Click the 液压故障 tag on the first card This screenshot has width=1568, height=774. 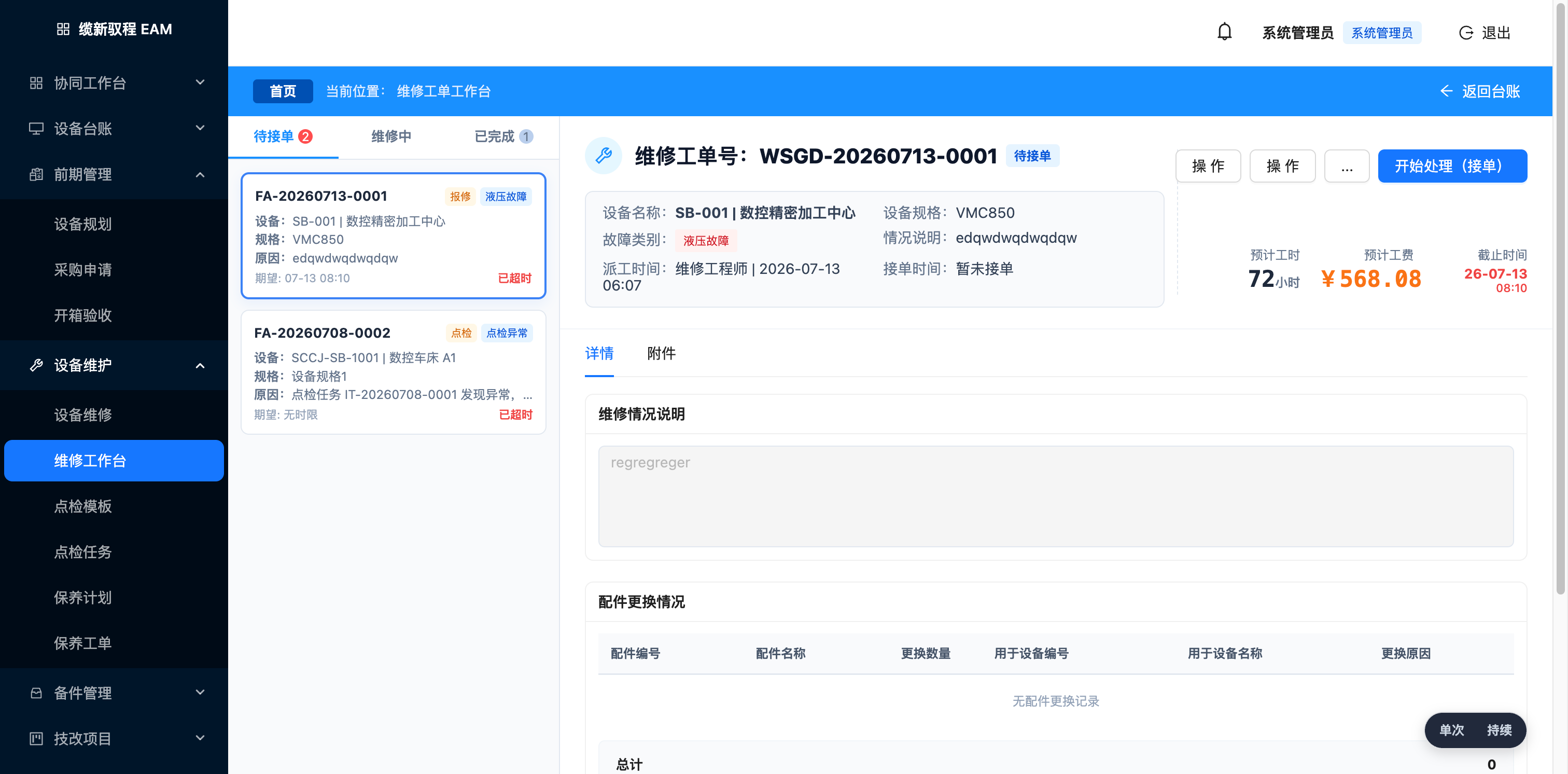click(x=506, y=196)
